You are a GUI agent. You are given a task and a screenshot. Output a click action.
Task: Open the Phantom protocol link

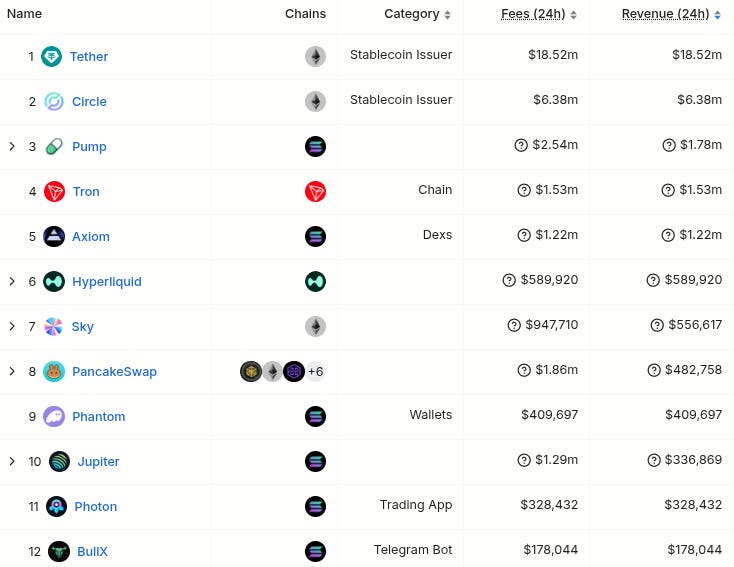tap(99, 416)
